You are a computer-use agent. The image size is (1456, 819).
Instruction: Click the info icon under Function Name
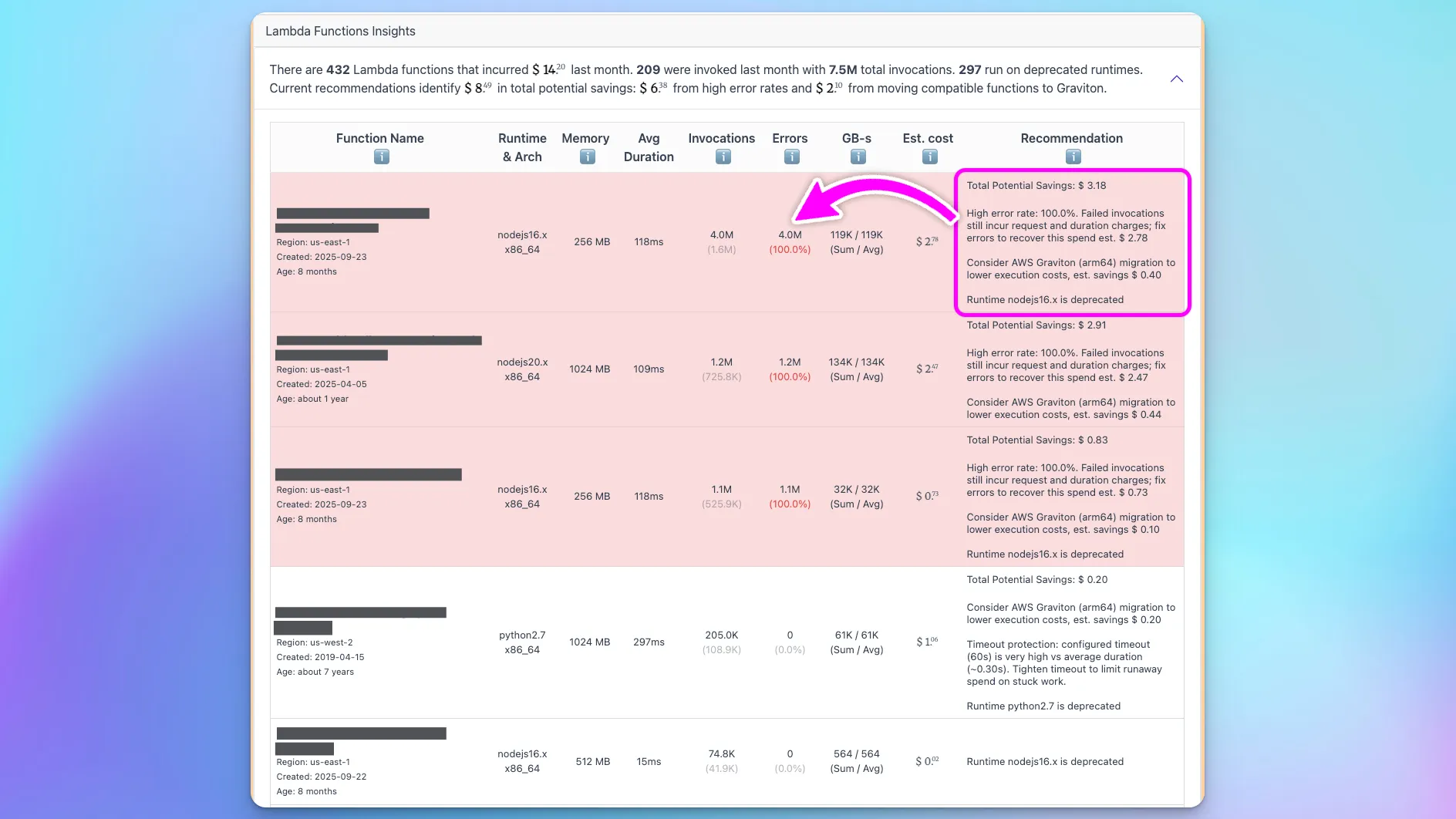point(381,157)
